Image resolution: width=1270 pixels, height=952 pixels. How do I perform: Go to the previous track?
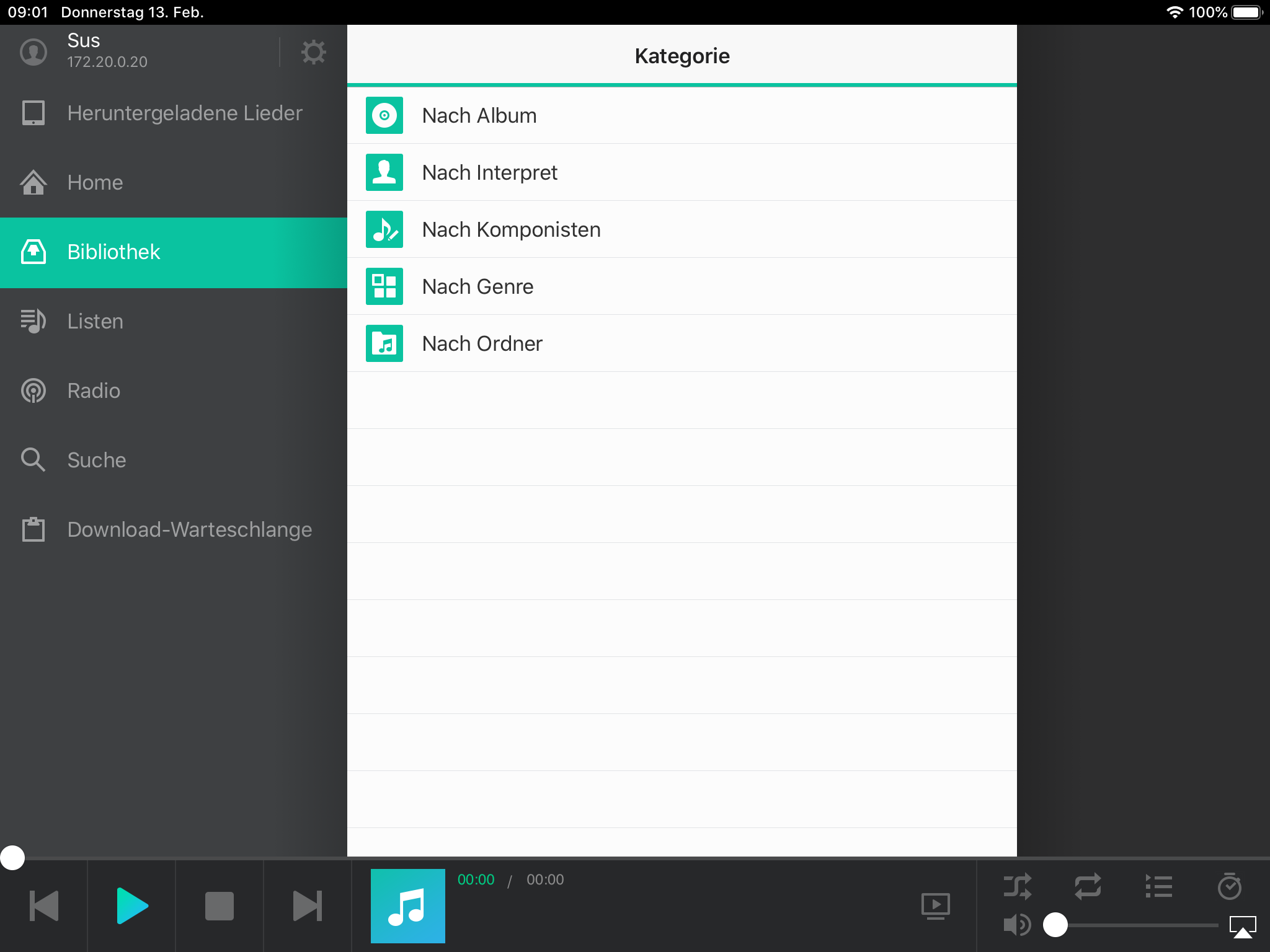click(x=43, y=906)
